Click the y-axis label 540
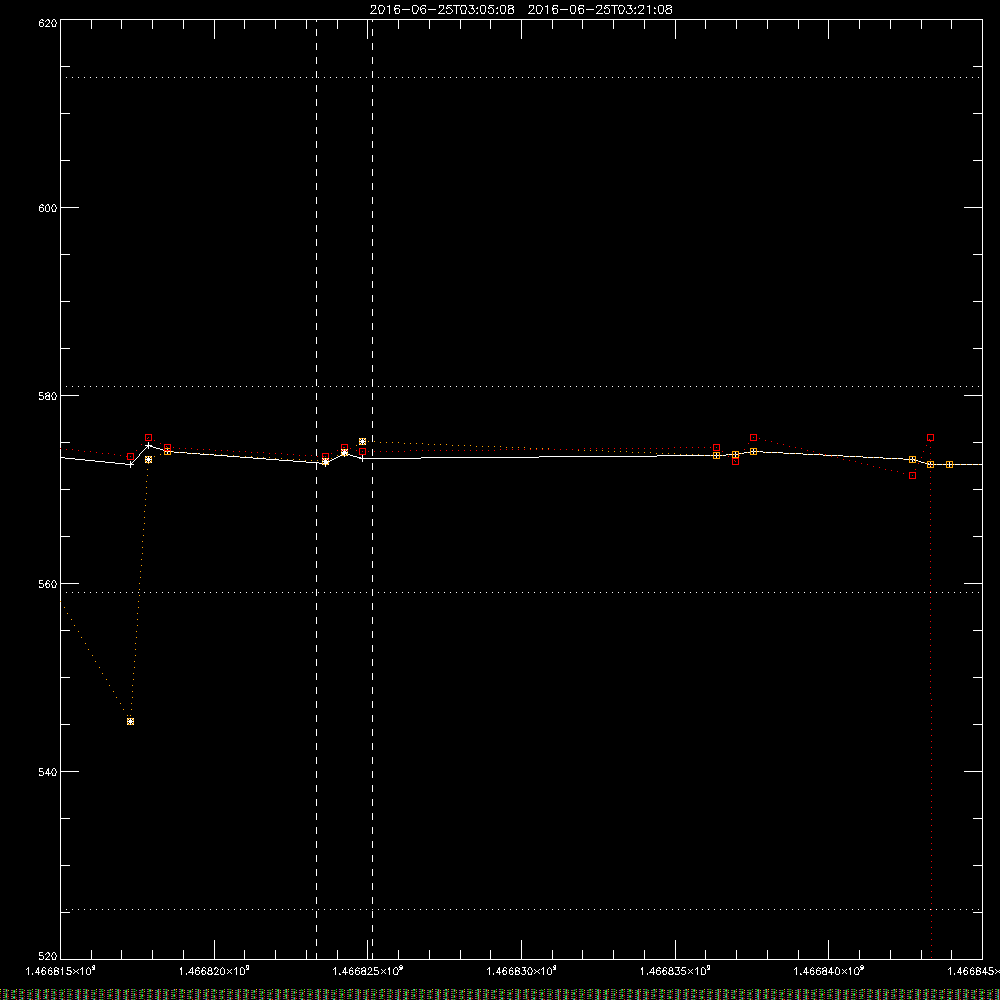Image resolution: width=1000 pixels, height=1000 pixels. click(48, 772)
